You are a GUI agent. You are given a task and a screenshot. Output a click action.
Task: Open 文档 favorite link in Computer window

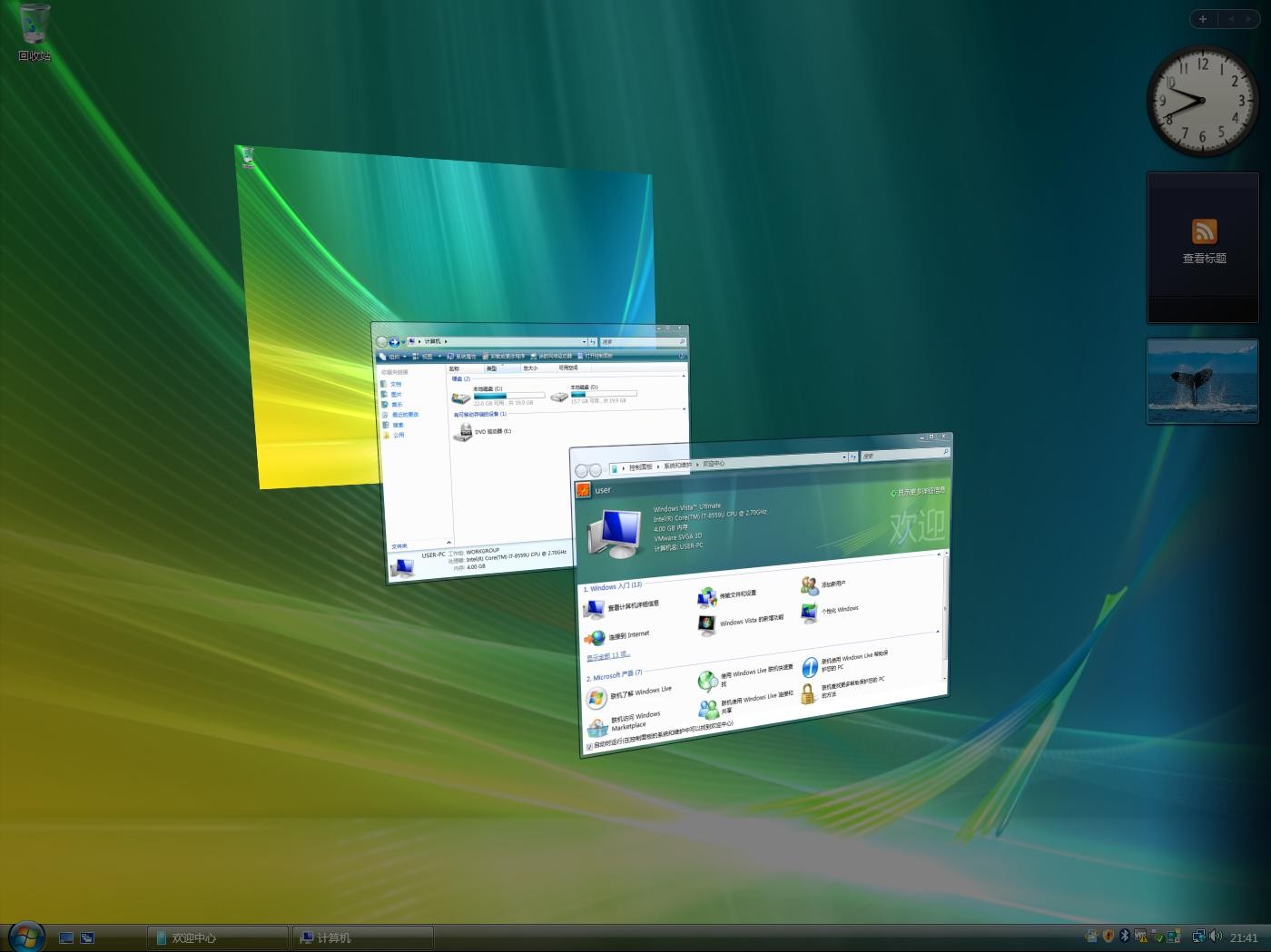click(x=391, y=384)
